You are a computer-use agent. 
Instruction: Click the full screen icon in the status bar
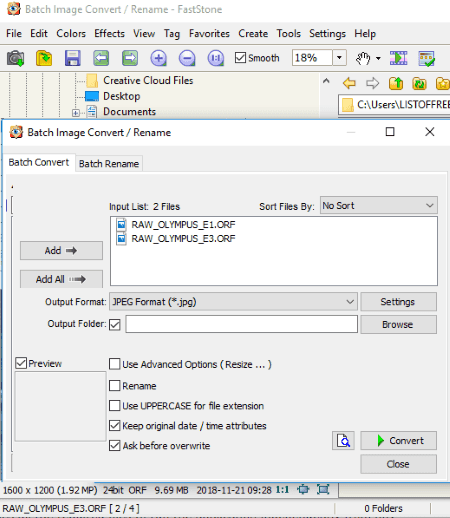[x=323, y=489]
